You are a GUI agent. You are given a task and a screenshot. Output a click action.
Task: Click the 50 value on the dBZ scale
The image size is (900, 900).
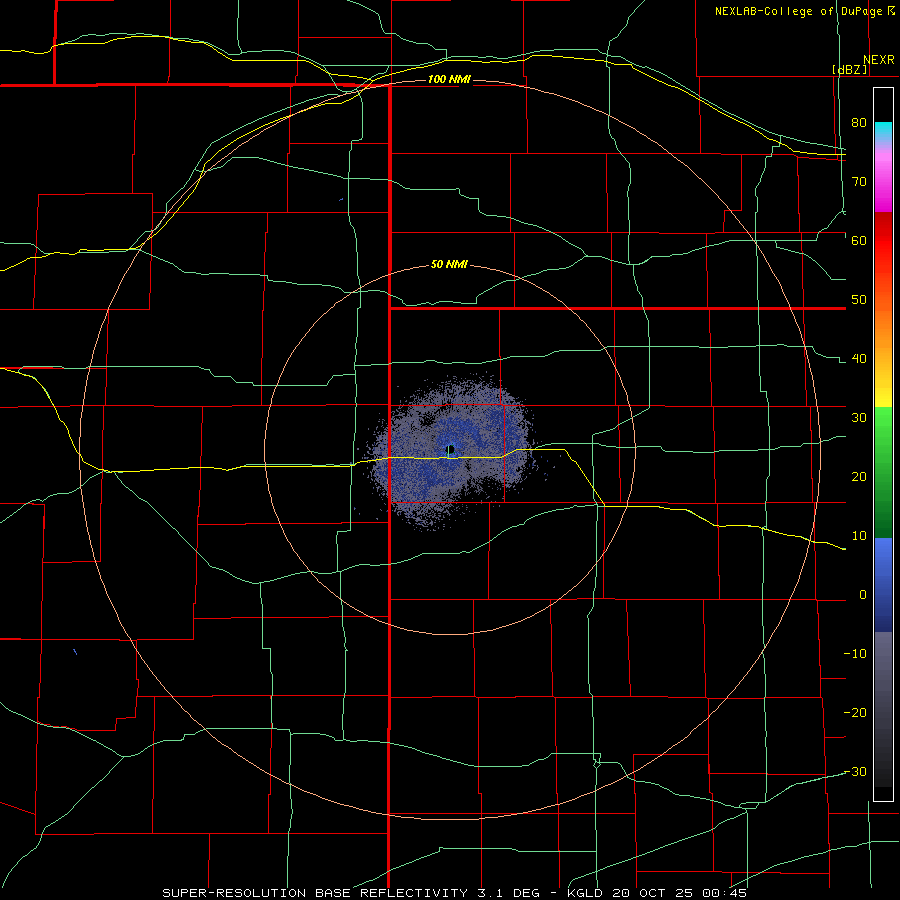coord(859,300)
